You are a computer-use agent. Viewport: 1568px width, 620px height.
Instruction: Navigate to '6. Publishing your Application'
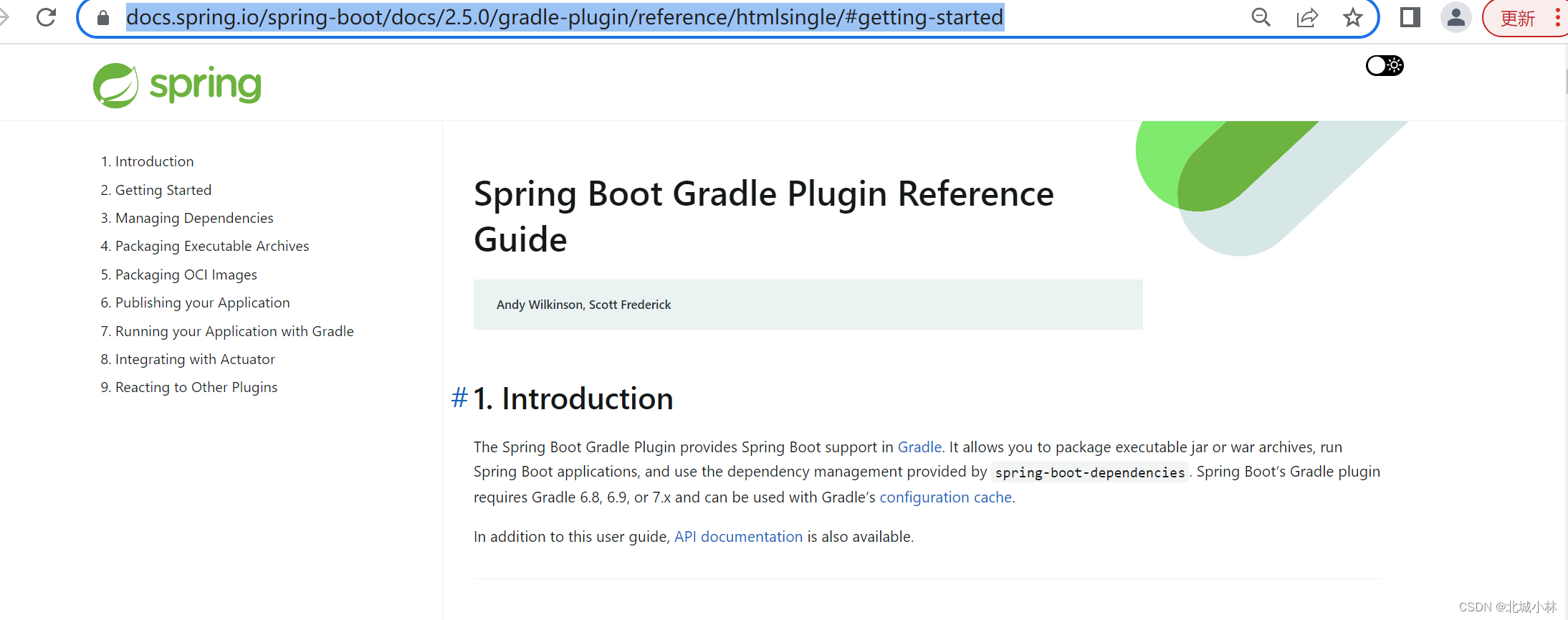pyautogui.click(x=195, y=302)
